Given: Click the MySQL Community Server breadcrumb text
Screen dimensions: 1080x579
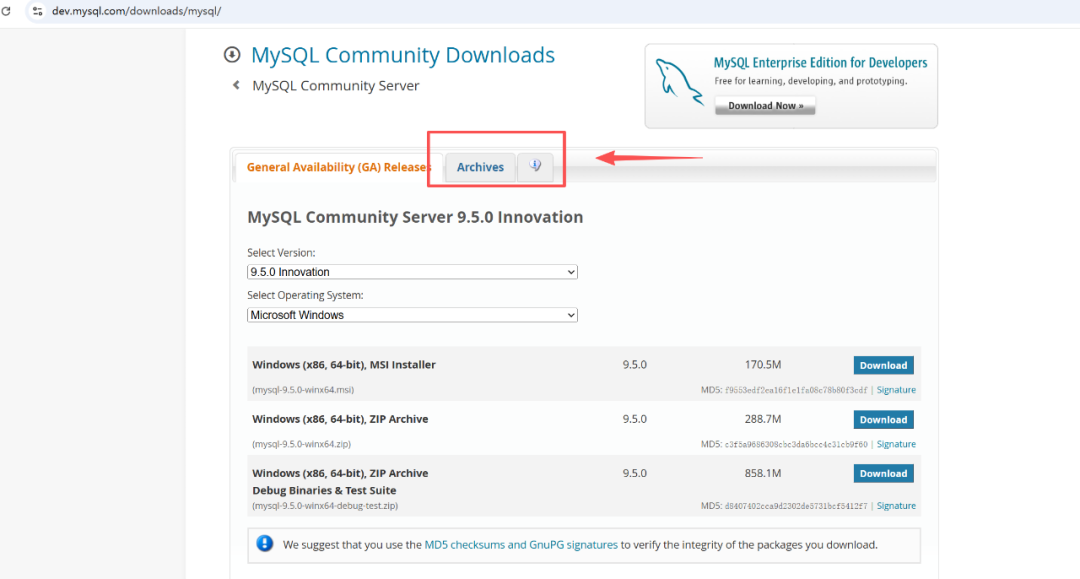Looking at the screenshot, I should (x=335, y=85).
